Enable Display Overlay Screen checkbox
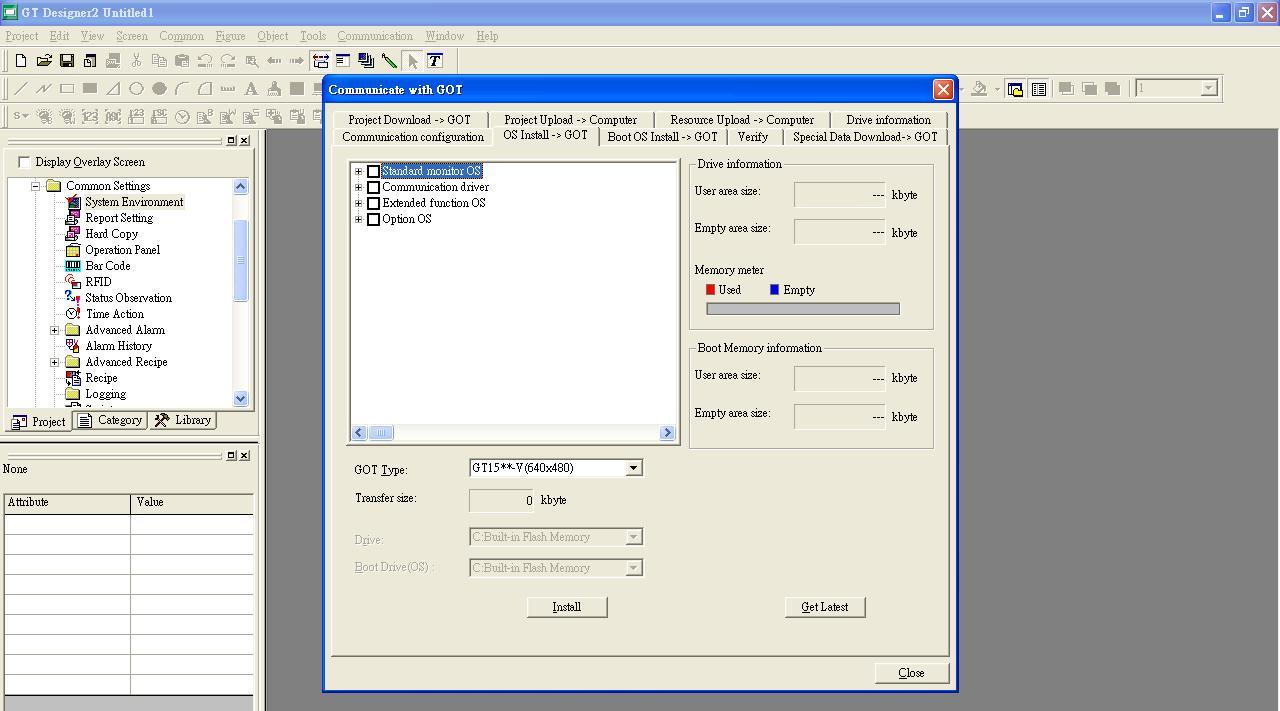1280x711 pixels. 25,162
